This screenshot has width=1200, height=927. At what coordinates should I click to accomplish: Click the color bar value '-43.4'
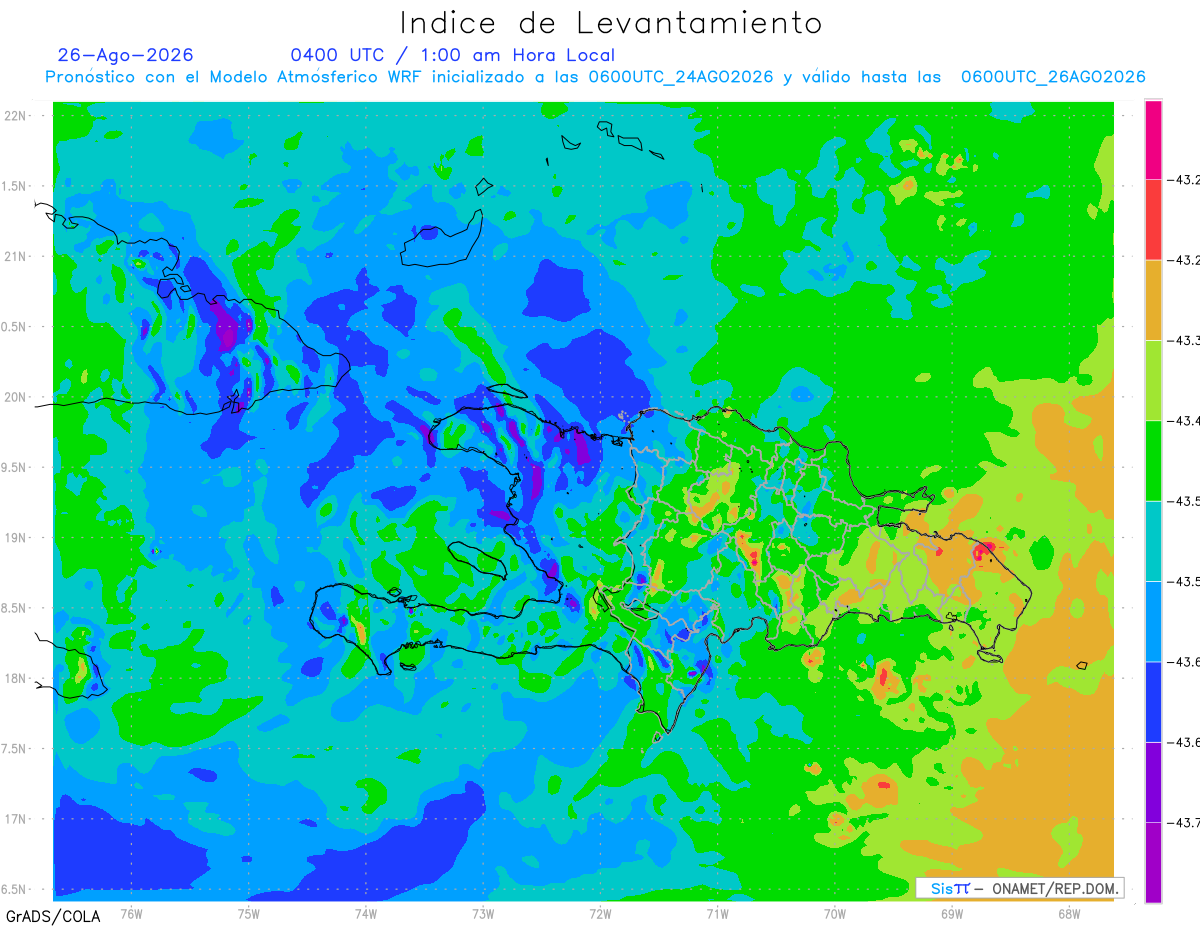tap(1185, 421)
